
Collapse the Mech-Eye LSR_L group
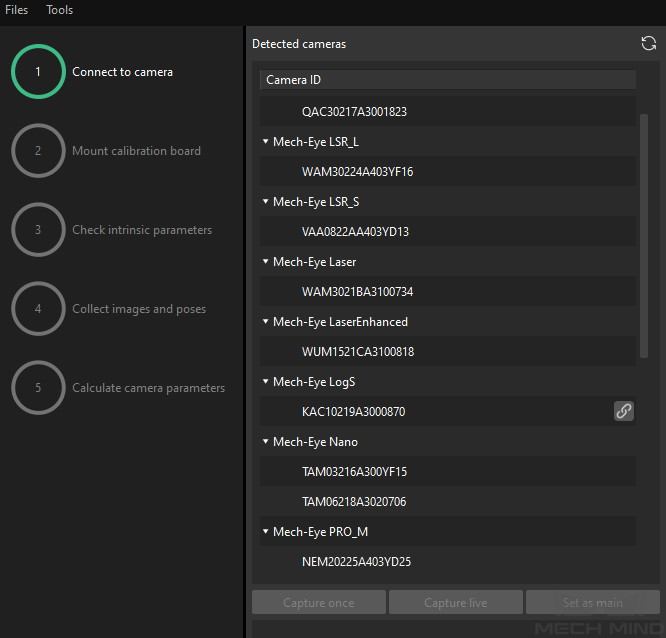pyautogui.click(x=265, y=141)
